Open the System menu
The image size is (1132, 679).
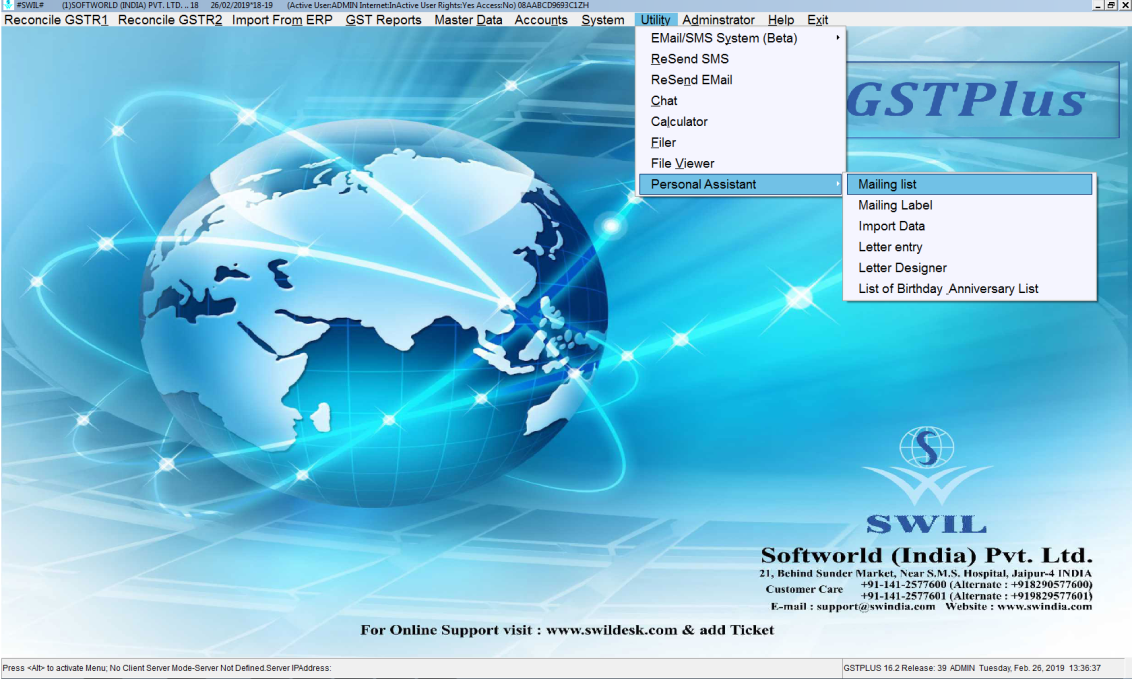(603, 20)
